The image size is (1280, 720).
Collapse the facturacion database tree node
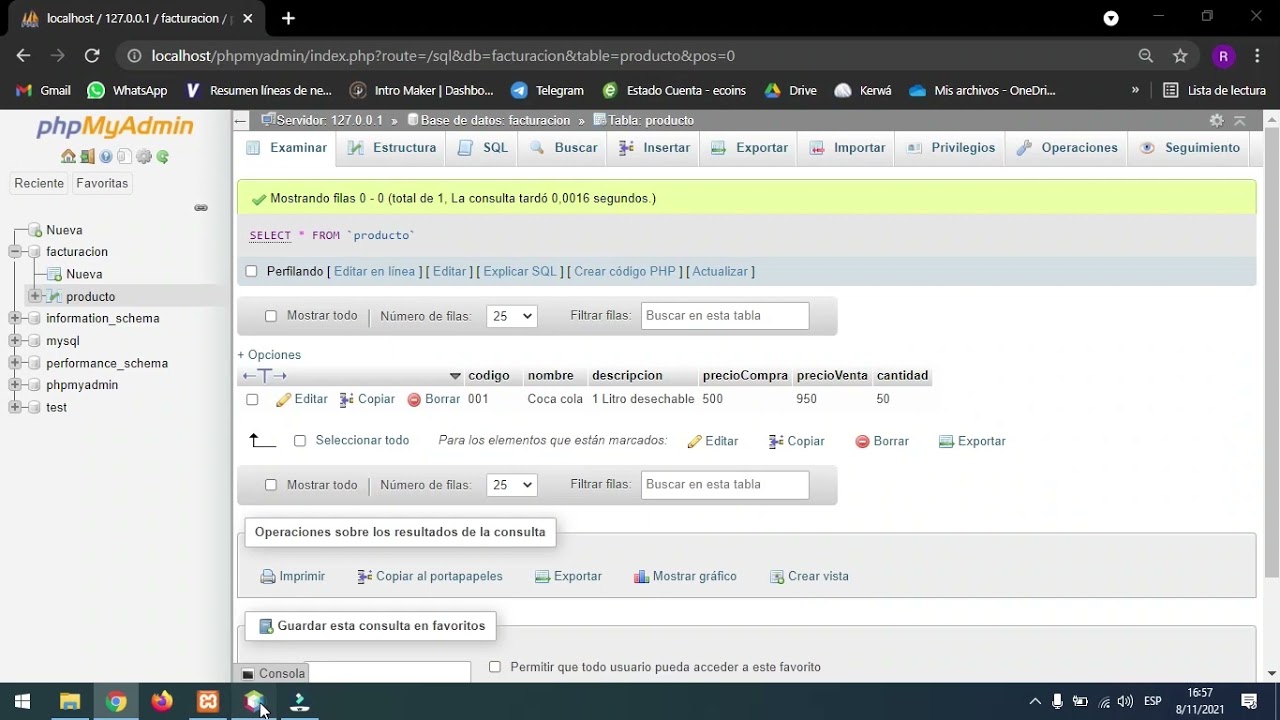pos(15,252)
